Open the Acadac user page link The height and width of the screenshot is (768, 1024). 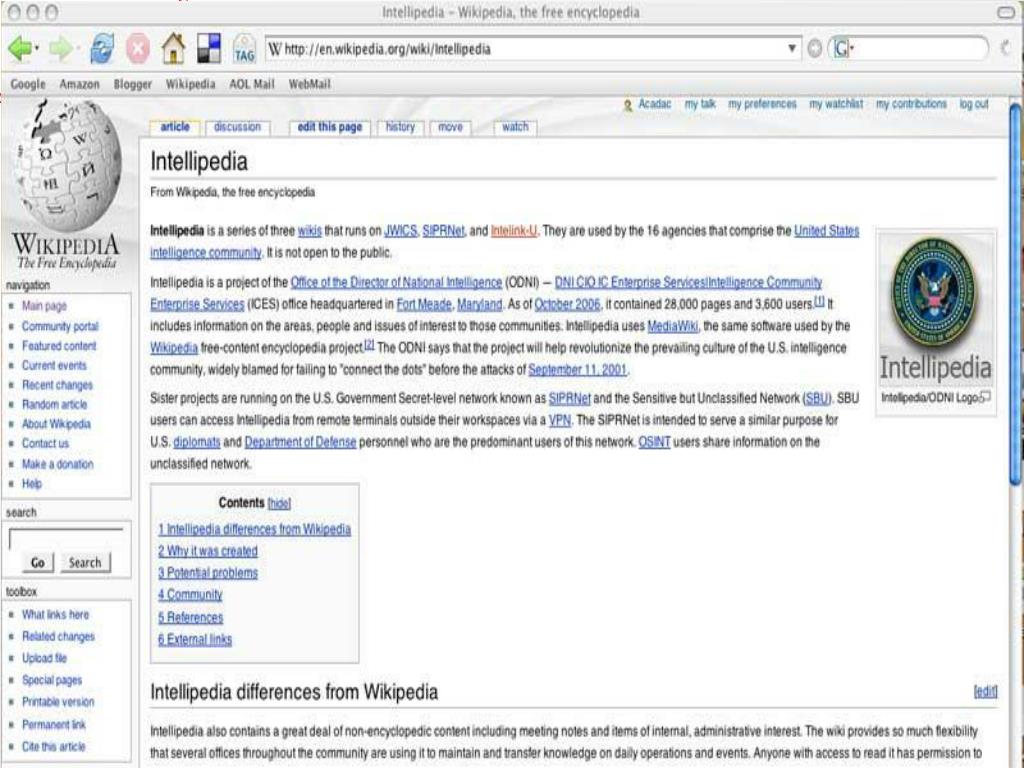(x=654, y=104)
